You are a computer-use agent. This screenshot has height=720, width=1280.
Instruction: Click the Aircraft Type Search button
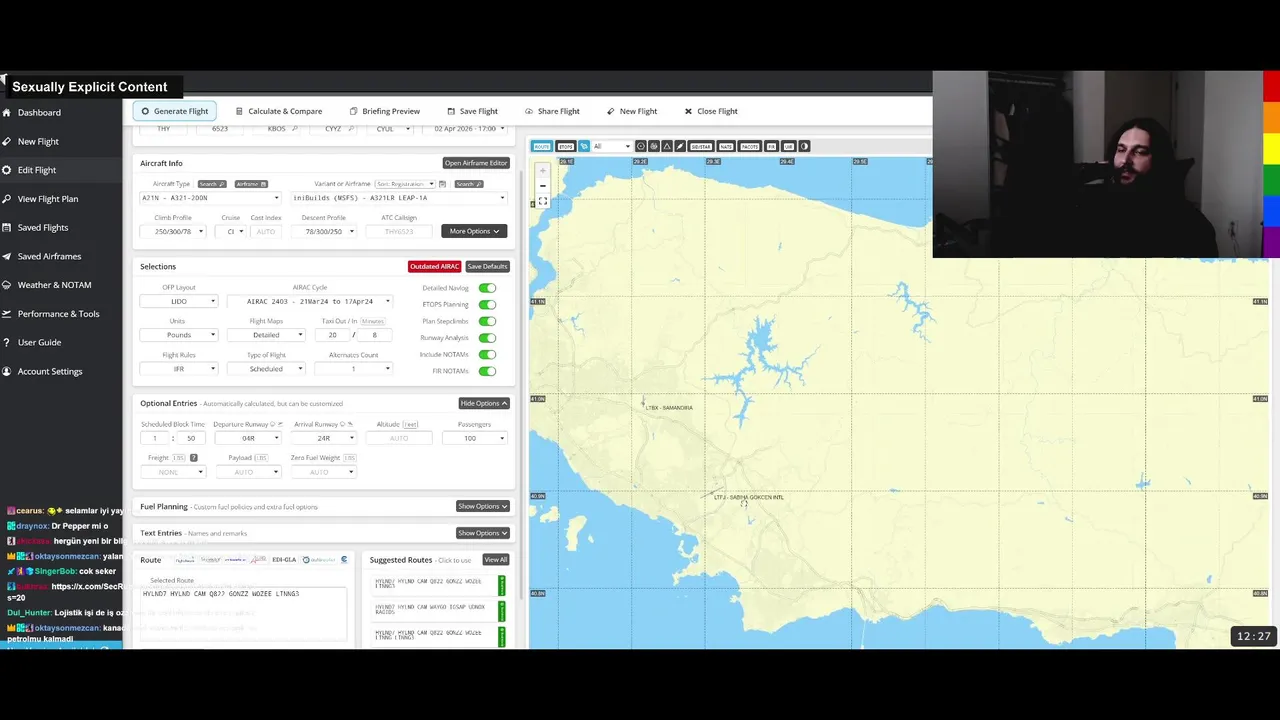(x=211, y=184)
